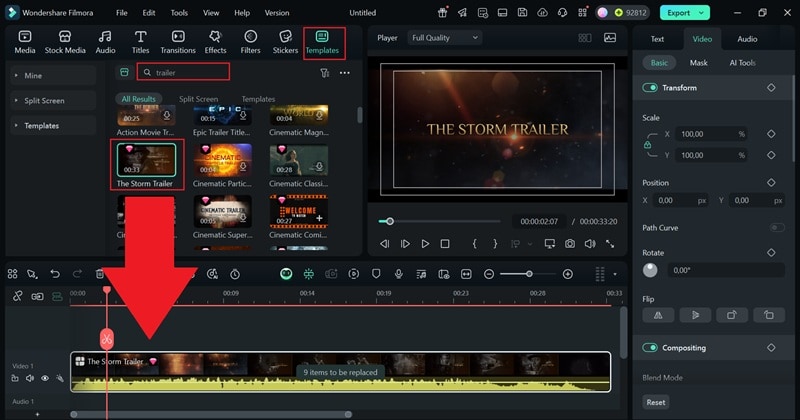Switch to the Text properties tab
The image size is (800, 420).
657,39
